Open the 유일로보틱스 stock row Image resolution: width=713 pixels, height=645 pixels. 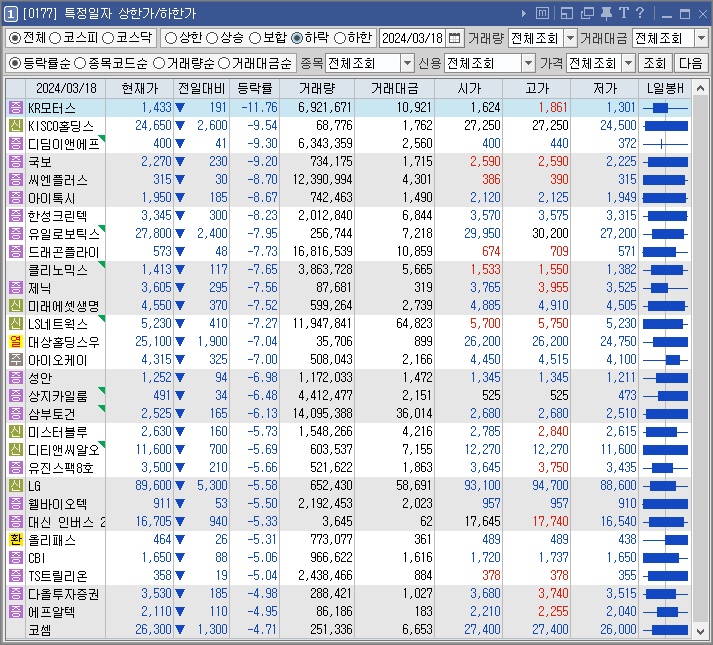[348, 234]
